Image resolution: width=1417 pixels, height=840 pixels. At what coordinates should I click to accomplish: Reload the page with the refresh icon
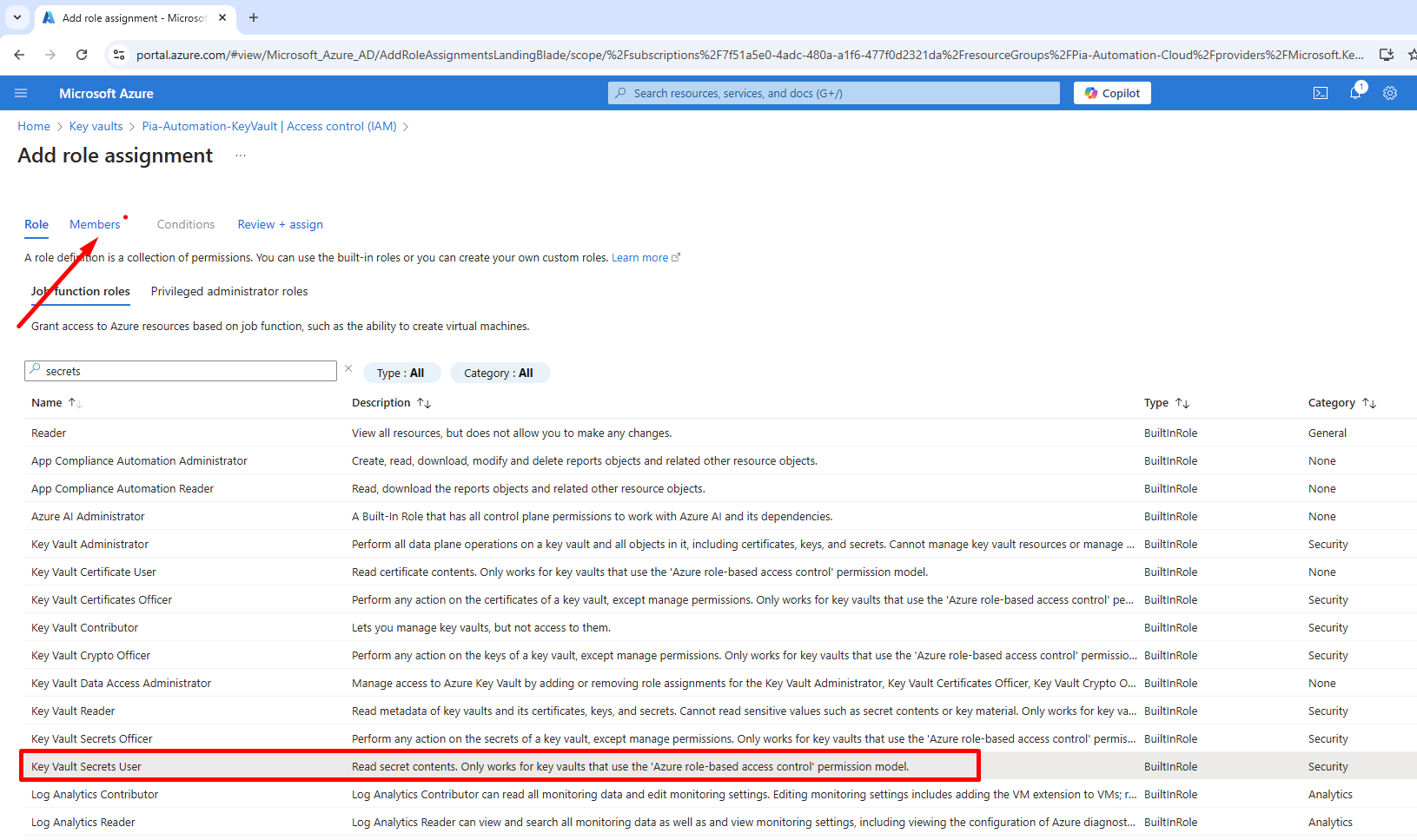82,55
